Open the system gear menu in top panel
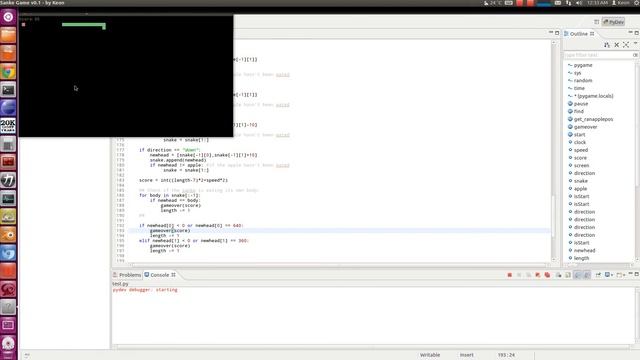This screenshot has width=640, height=360. coord(637,3)
